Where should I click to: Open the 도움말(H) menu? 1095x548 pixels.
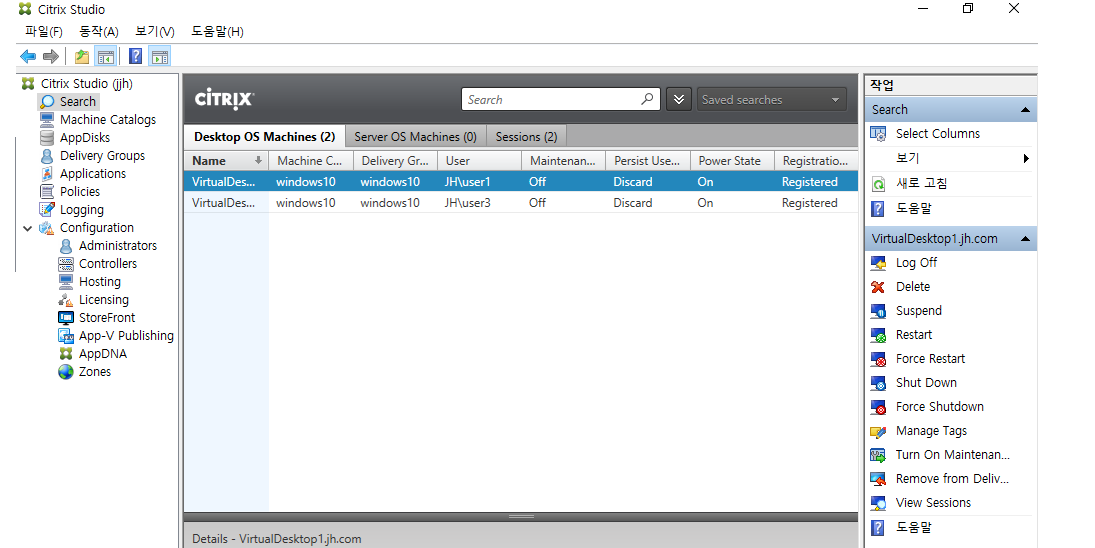[x=217, y=31]
